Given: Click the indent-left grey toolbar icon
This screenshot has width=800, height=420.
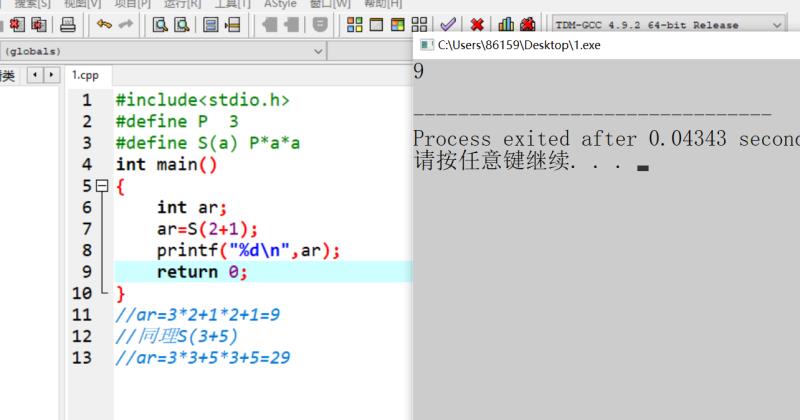Looking at the screenshot, I should click(x=269, y=24).
